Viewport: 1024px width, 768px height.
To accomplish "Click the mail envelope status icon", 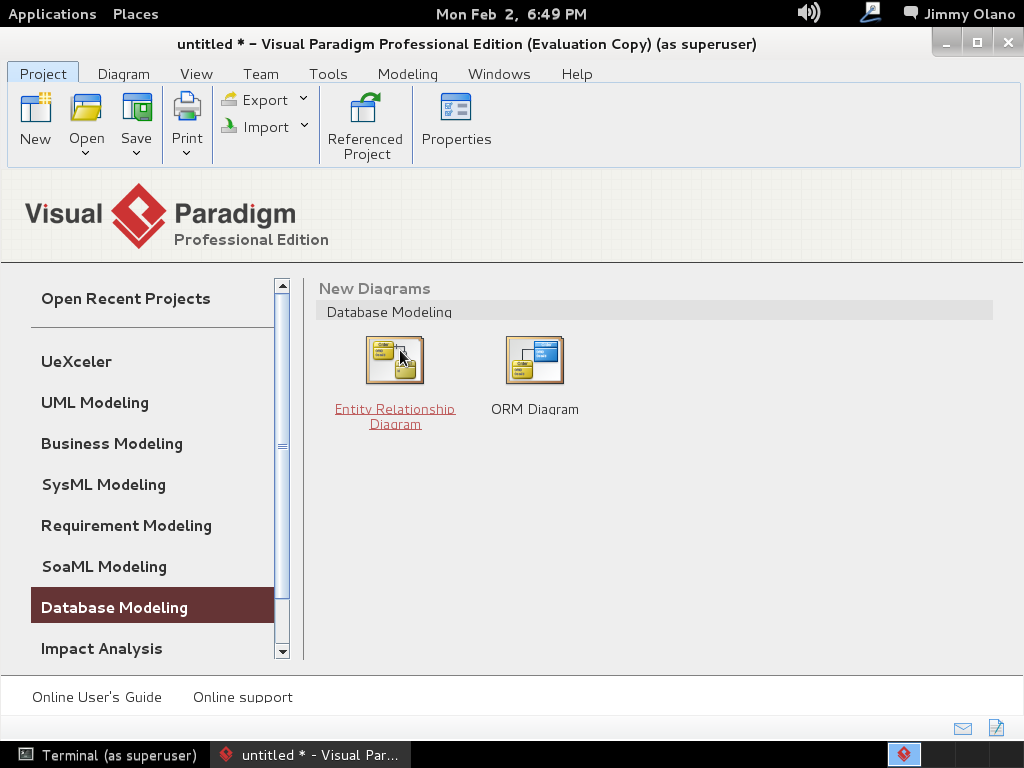I will (x=962, y=728).
